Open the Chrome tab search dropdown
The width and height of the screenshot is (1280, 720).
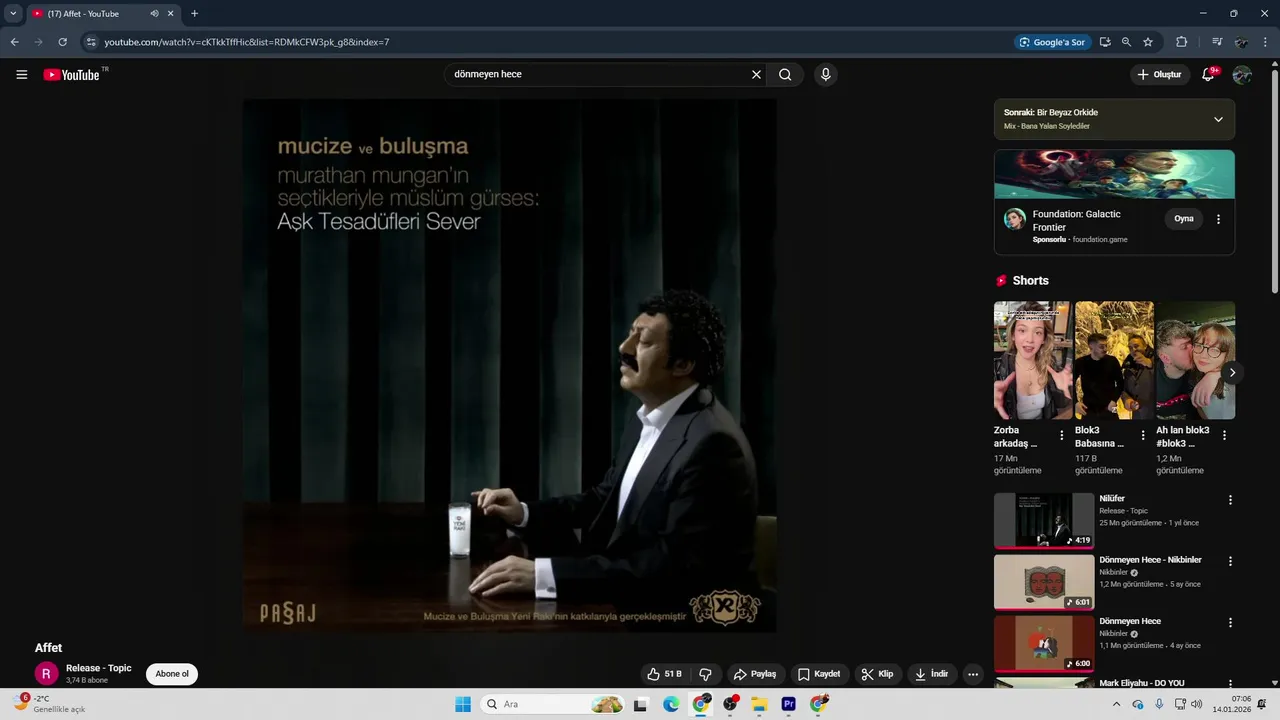click(13, 14)
